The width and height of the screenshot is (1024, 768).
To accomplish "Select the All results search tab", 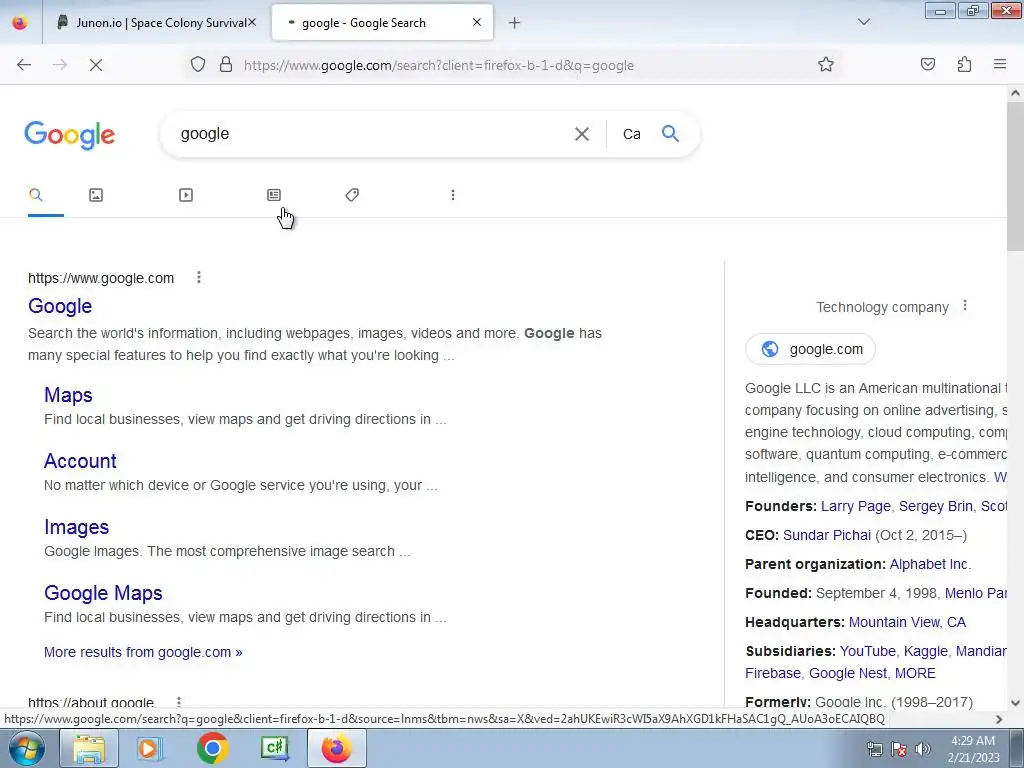I will (36, 195).
